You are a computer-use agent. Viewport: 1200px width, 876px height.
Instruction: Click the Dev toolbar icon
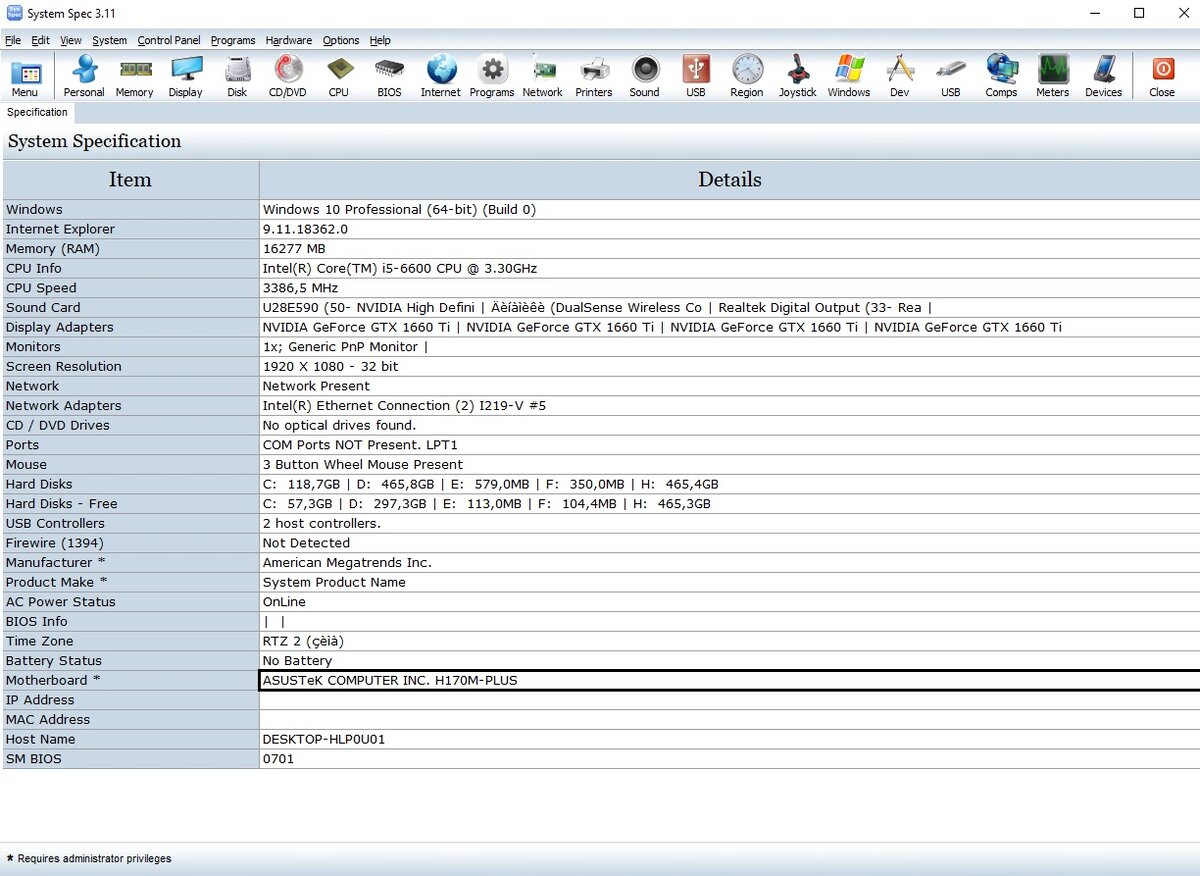coord(900,77)
